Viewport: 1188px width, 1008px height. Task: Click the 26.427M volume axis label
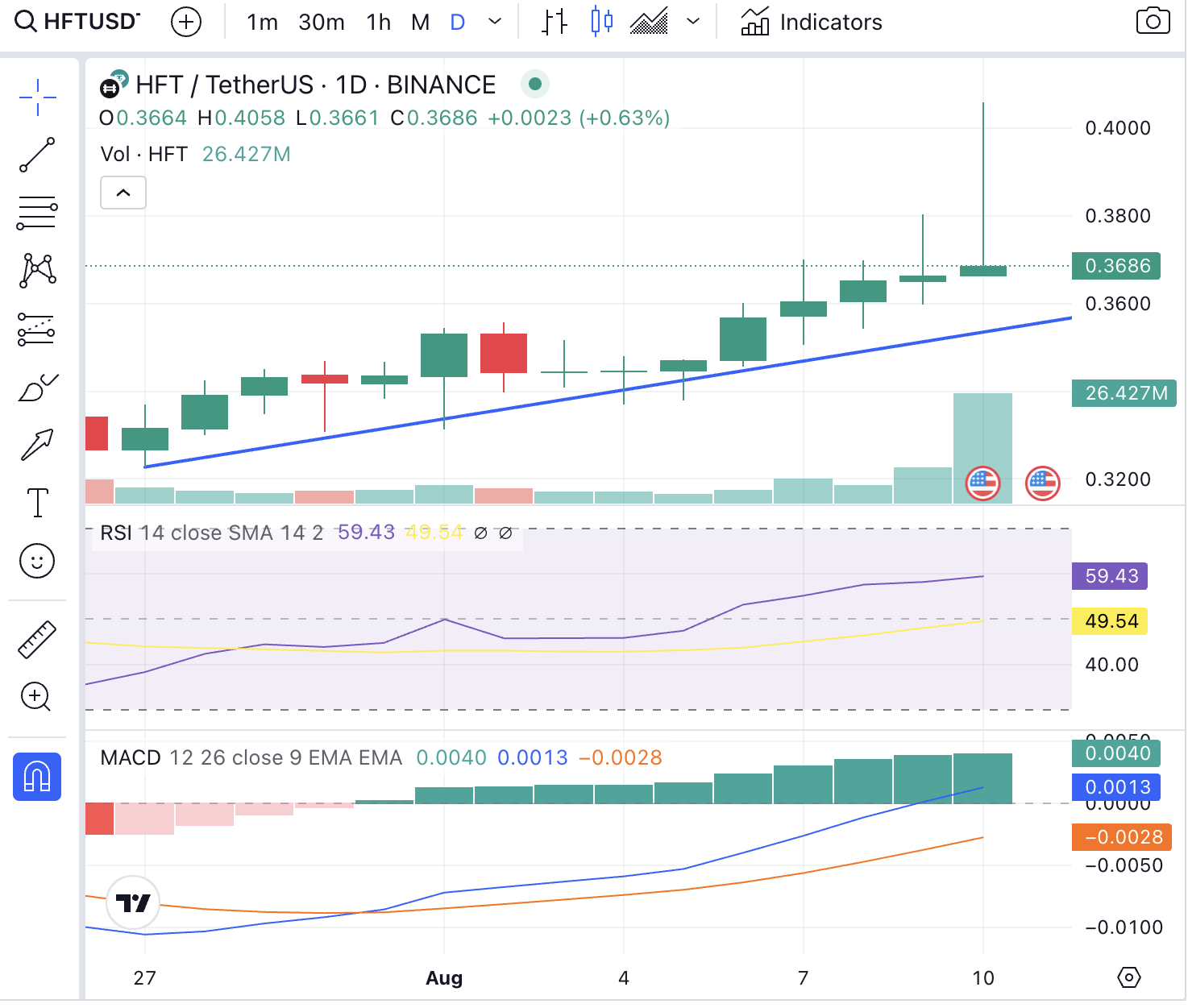(1124, 393)
